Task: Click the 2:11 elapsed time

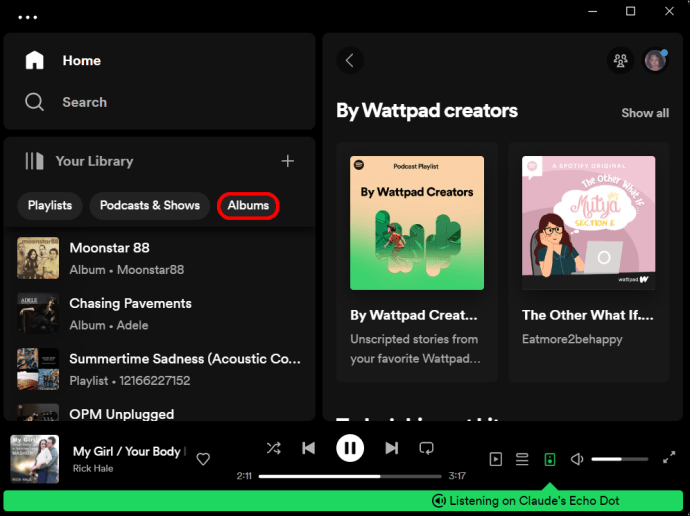Action: (x=244, y=476)
